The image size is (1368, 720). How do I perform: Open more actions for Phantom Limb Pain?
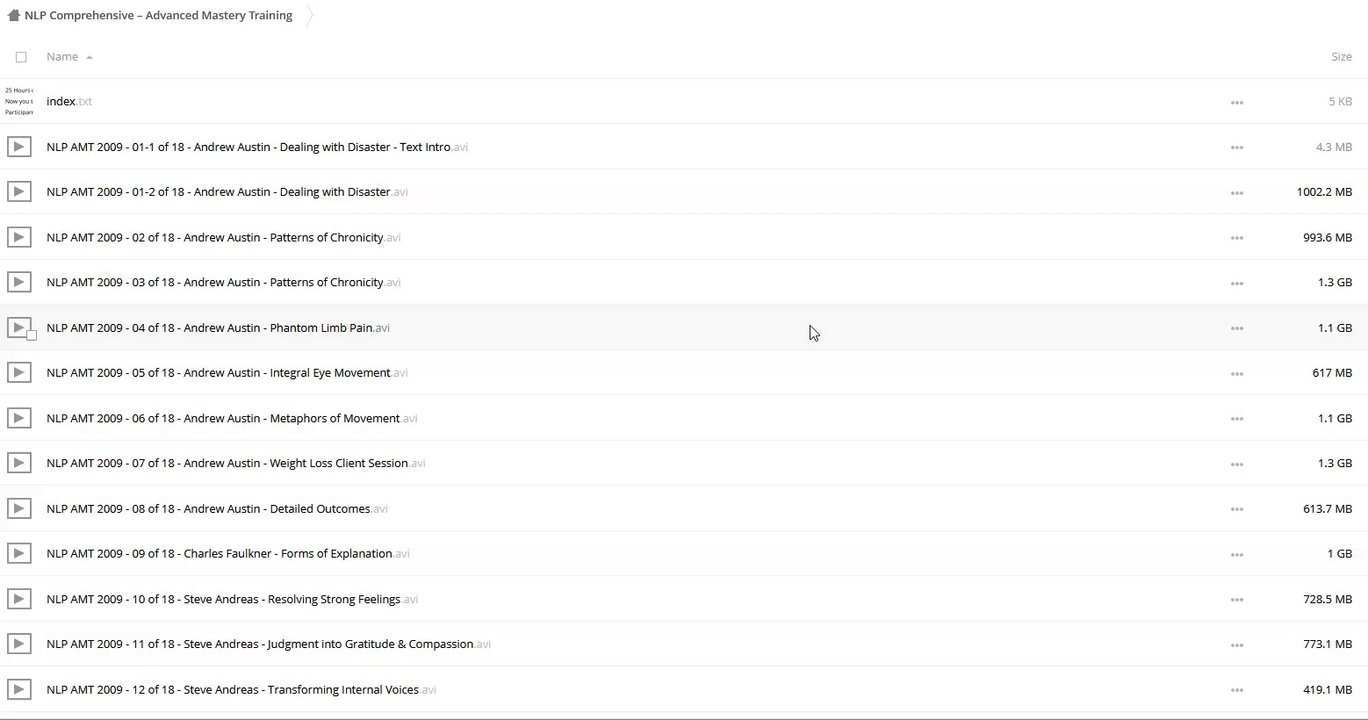[1237, 328]
